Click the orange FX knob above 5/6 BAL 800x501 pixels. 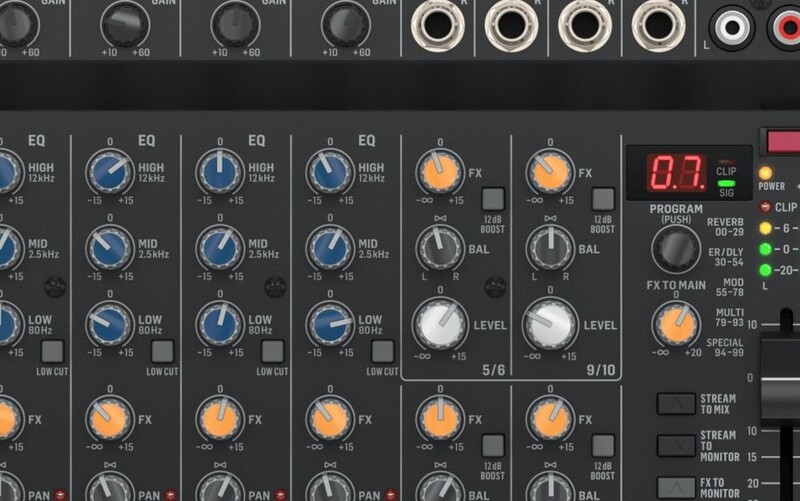440,172
